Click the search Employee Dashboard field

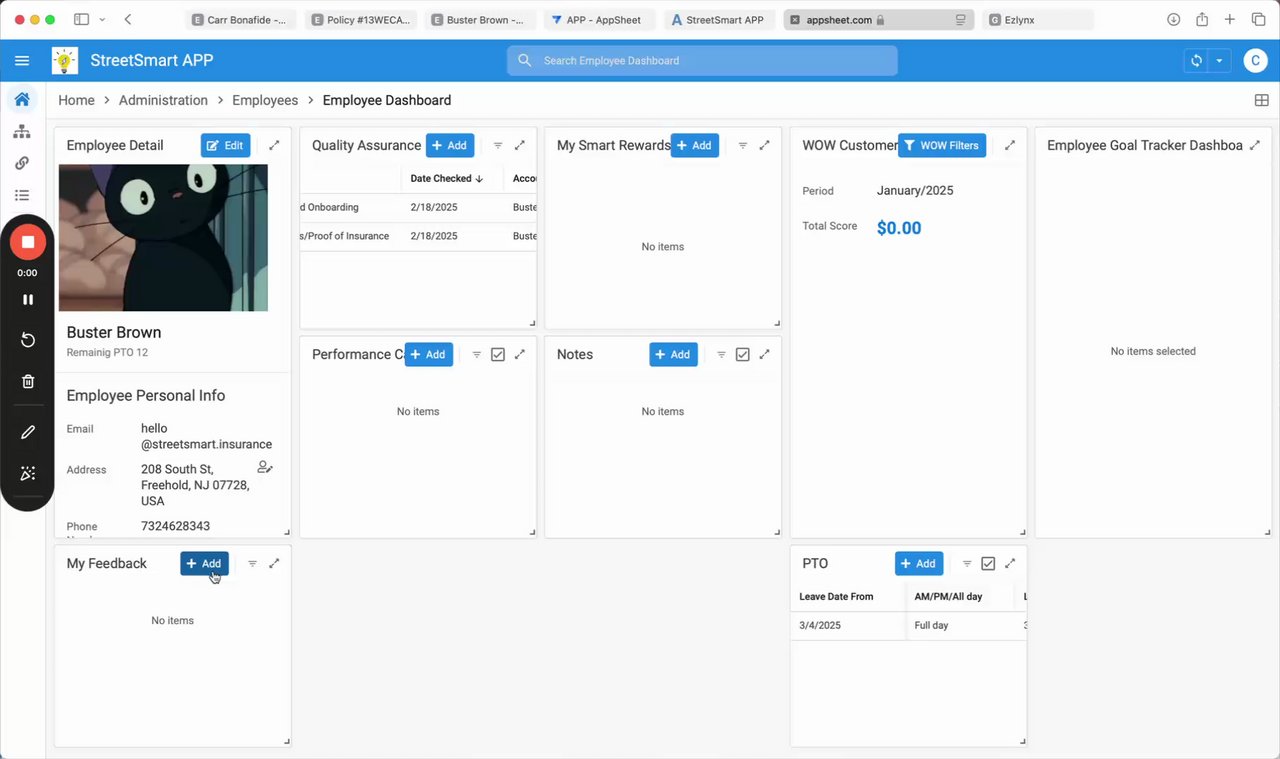tap(702, 61)
